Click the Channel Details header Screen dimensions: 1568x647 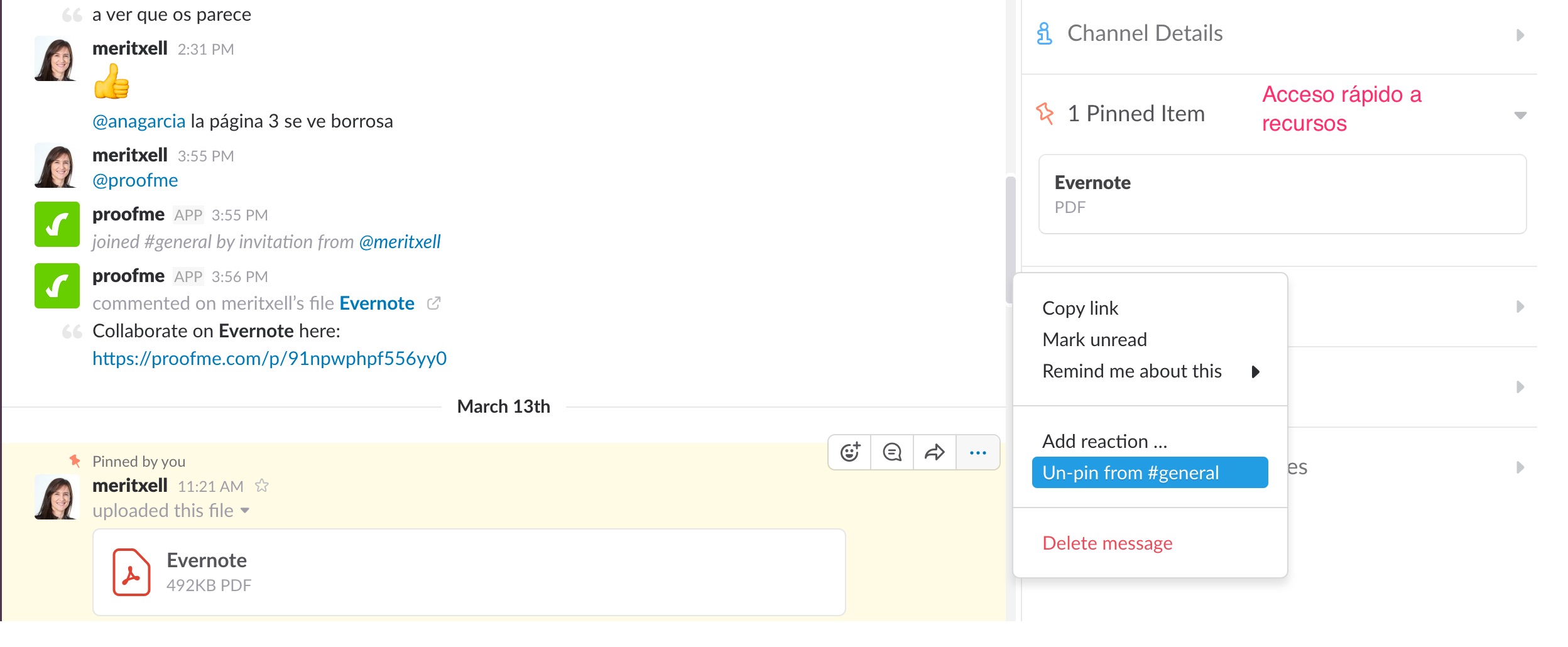pyautogui.click(x=1145, y=33)
